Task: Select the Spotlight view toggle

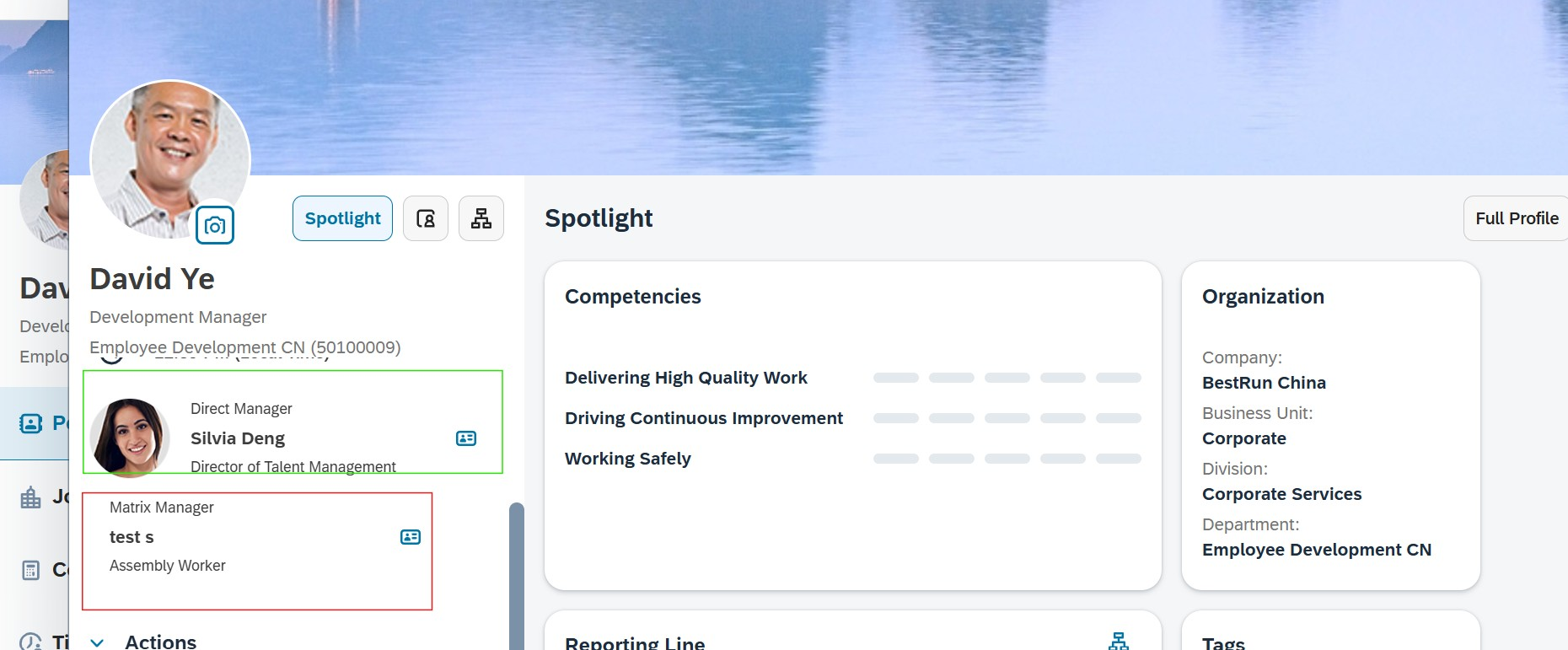Action: click(x=342, y=218)
